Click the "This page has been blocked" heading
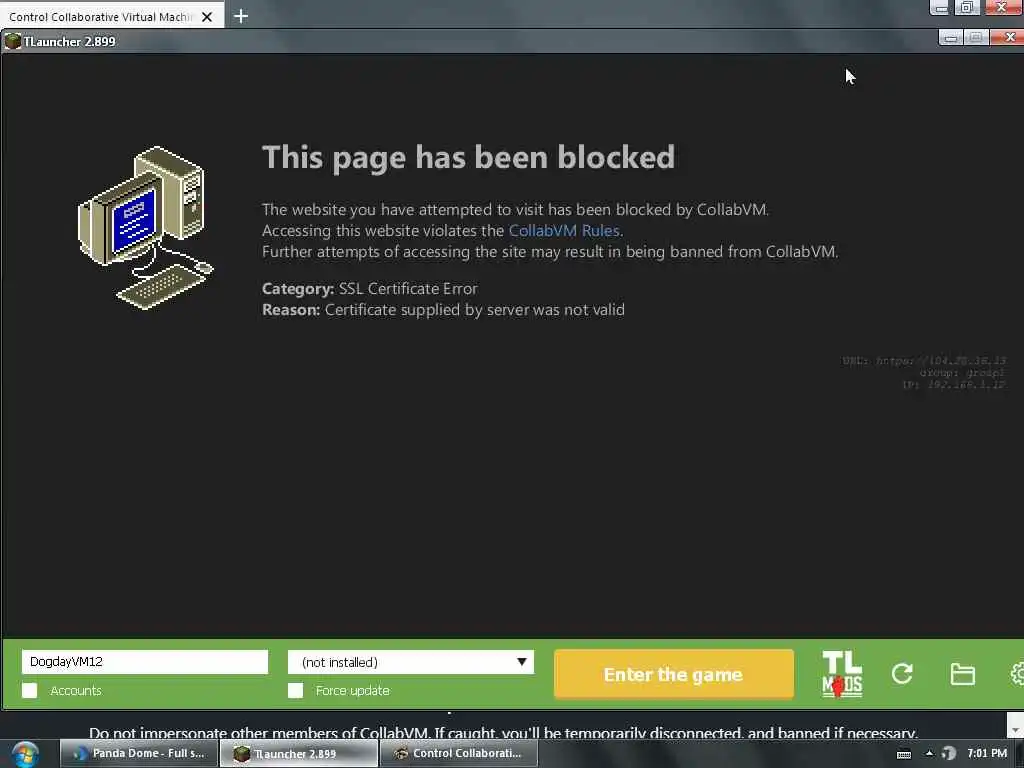This screenshot has height=768, width=1024. tap(468, 157)
